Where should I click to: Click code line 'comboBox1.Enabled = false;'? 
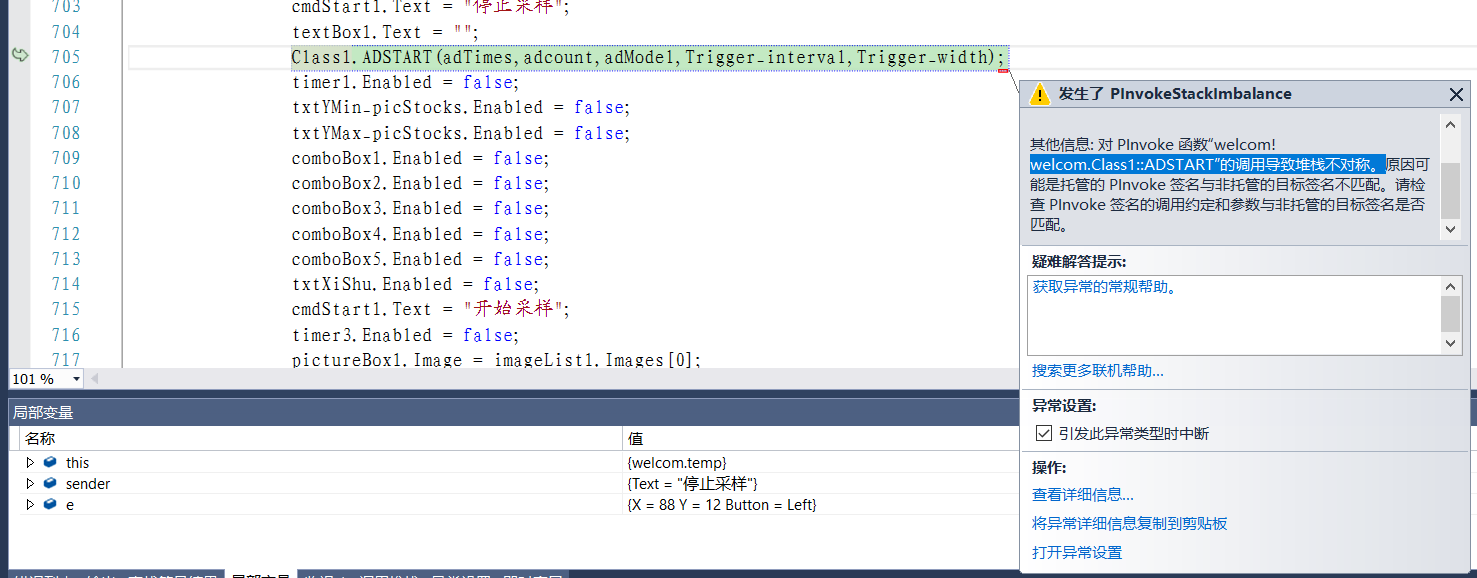(420, 158)
